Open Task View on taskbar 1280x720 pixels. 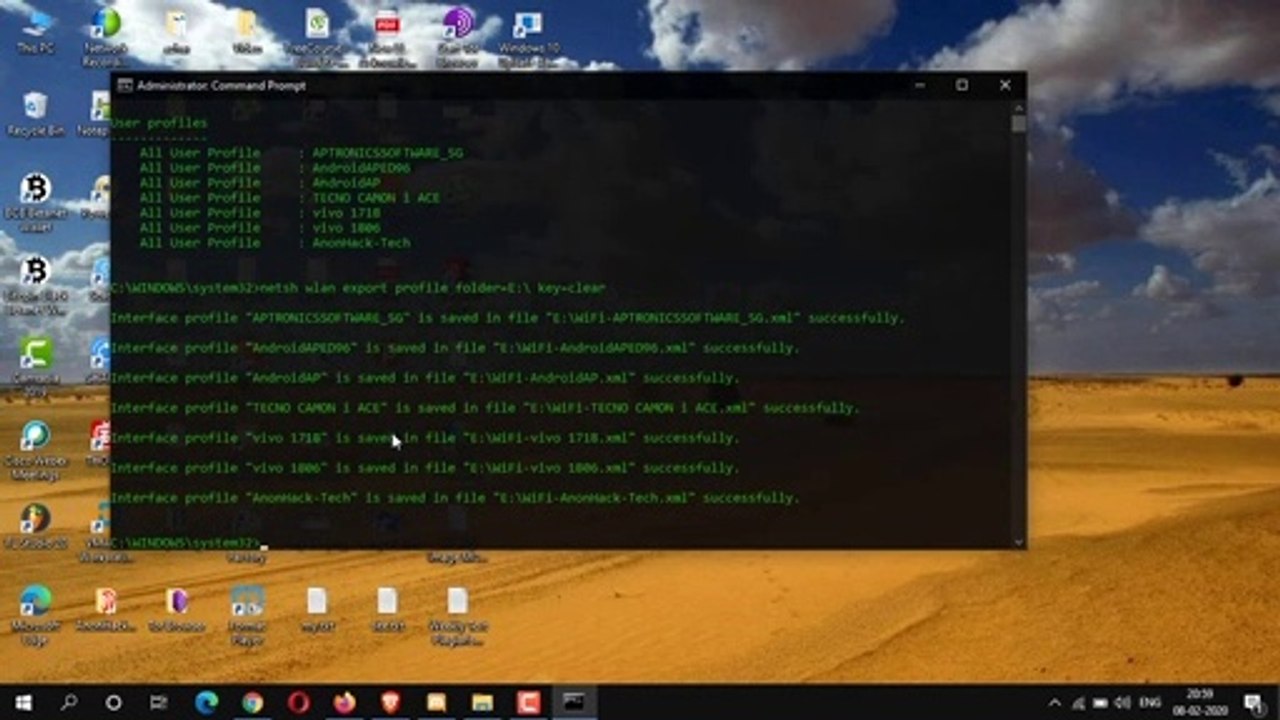point(159,703)
